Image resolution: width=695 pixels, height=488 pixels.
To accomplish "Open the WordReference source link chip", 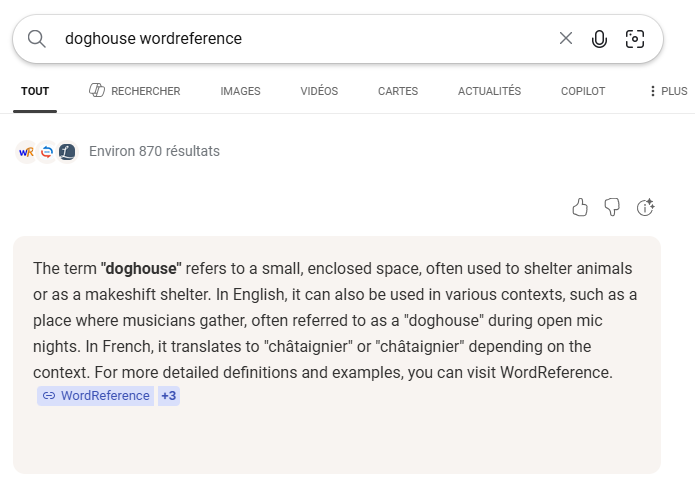I will point(96,396).
